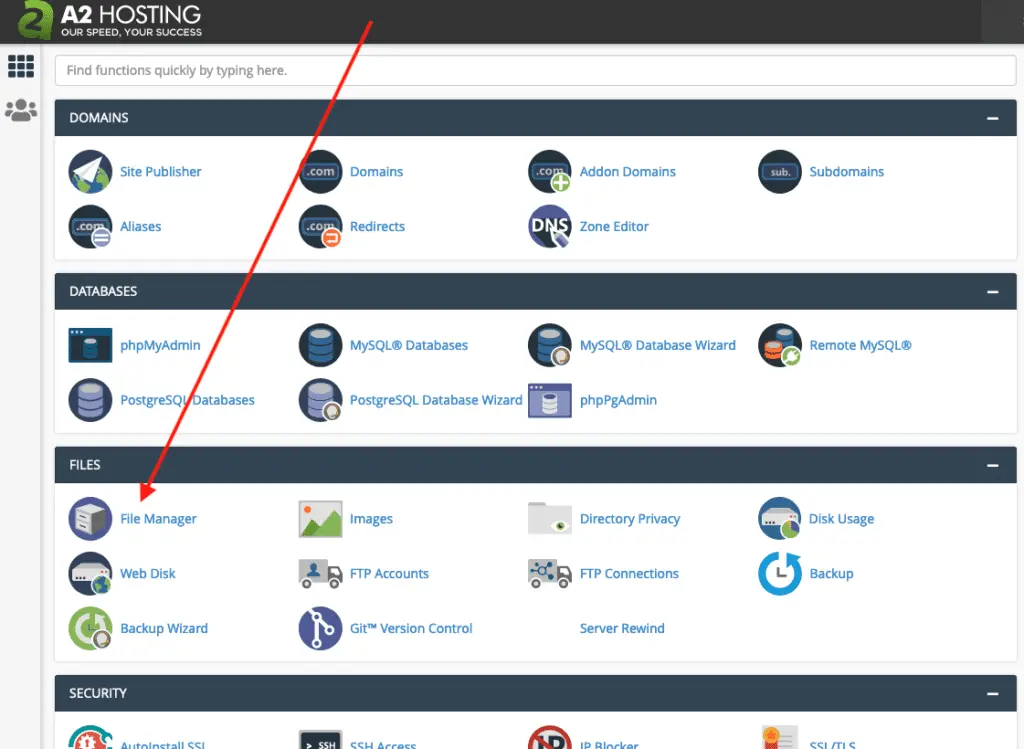Screen dimensions: 1024x749
Task: Click the SSH Access terminal icon
Action: (320, 740)
